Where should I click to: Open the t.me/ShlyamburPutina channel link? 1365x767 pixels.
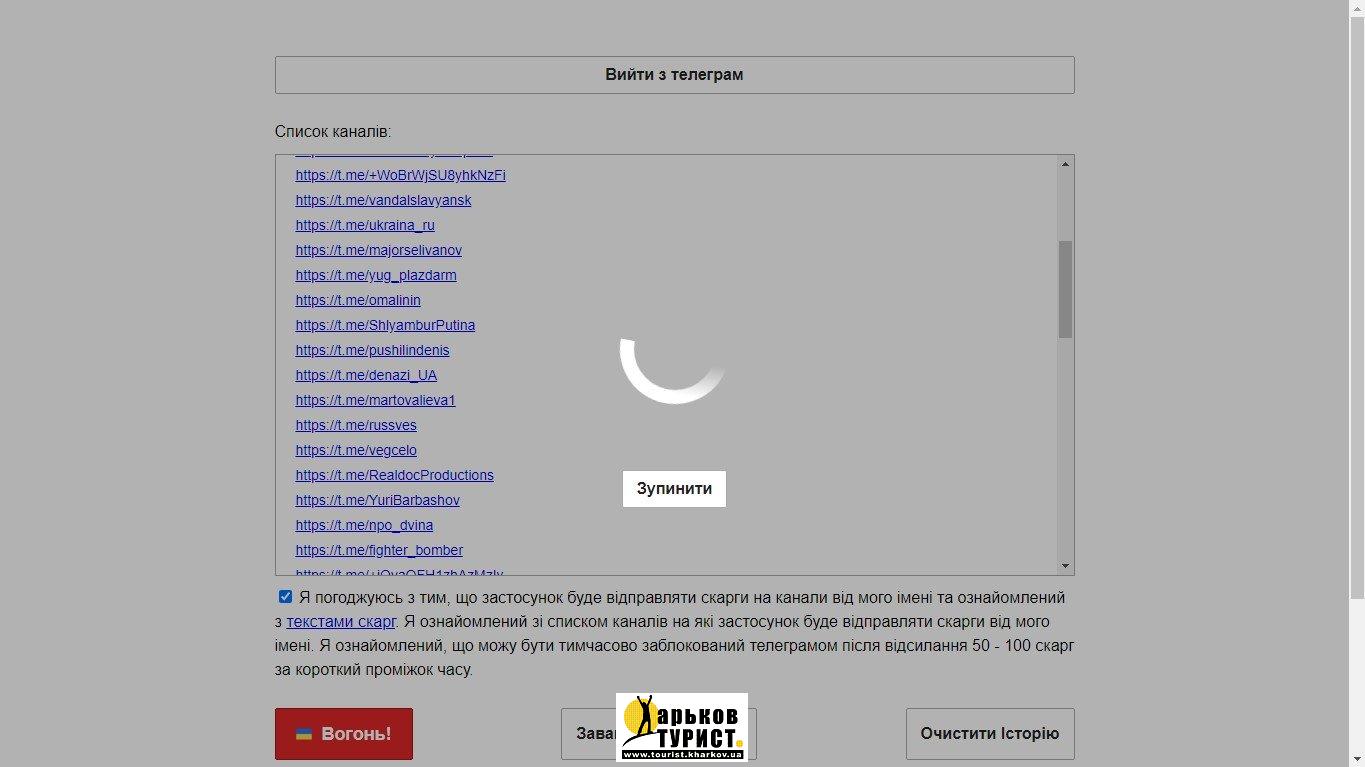point(385,325)
